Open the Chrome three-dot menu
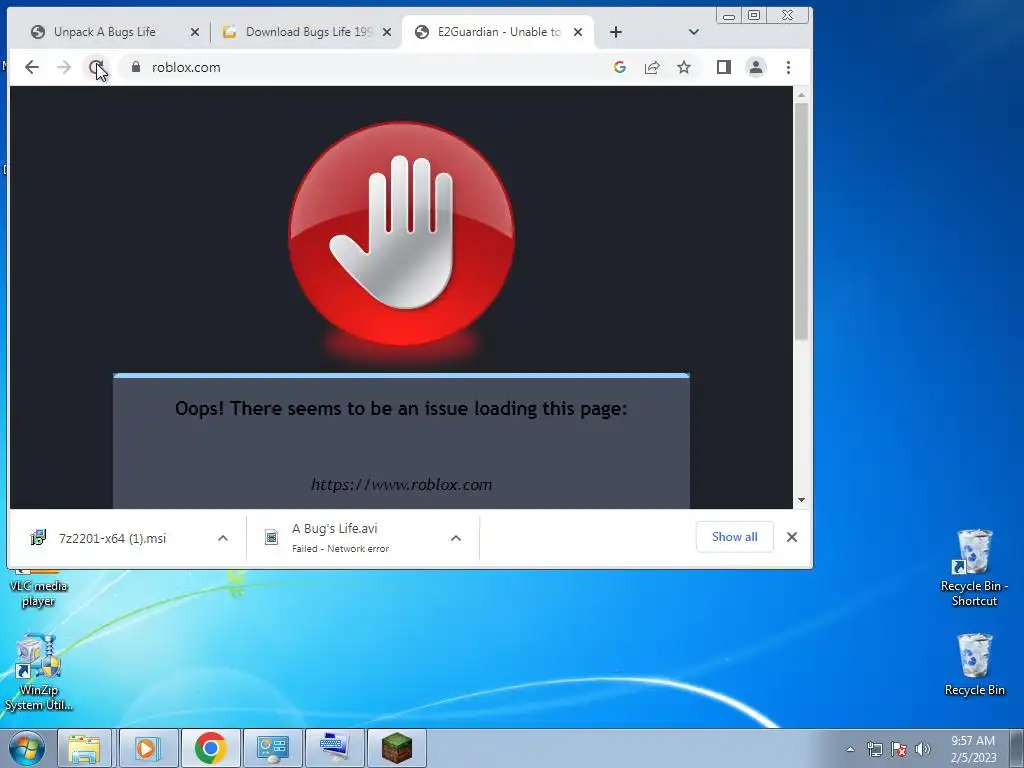The width and height of the screenshot is (1024, 768). (x=788, y=67)
